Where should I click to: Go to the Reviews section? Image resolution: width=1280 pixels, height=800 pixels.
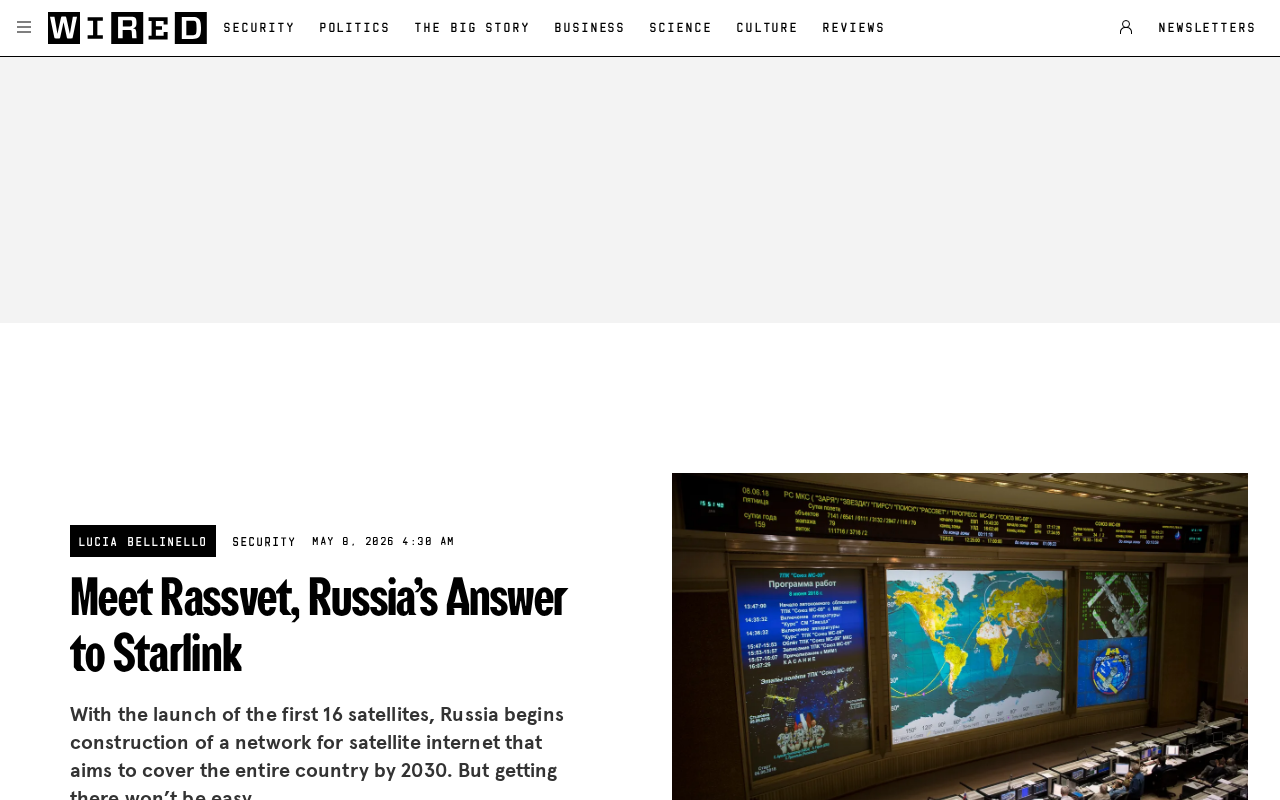point(854,28)
